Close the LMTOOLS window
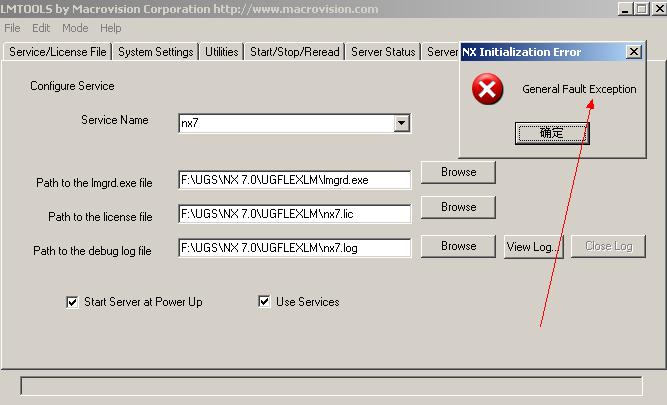Image resolution: width=667 pixels, height=405 pixels. tap(659, 9)
